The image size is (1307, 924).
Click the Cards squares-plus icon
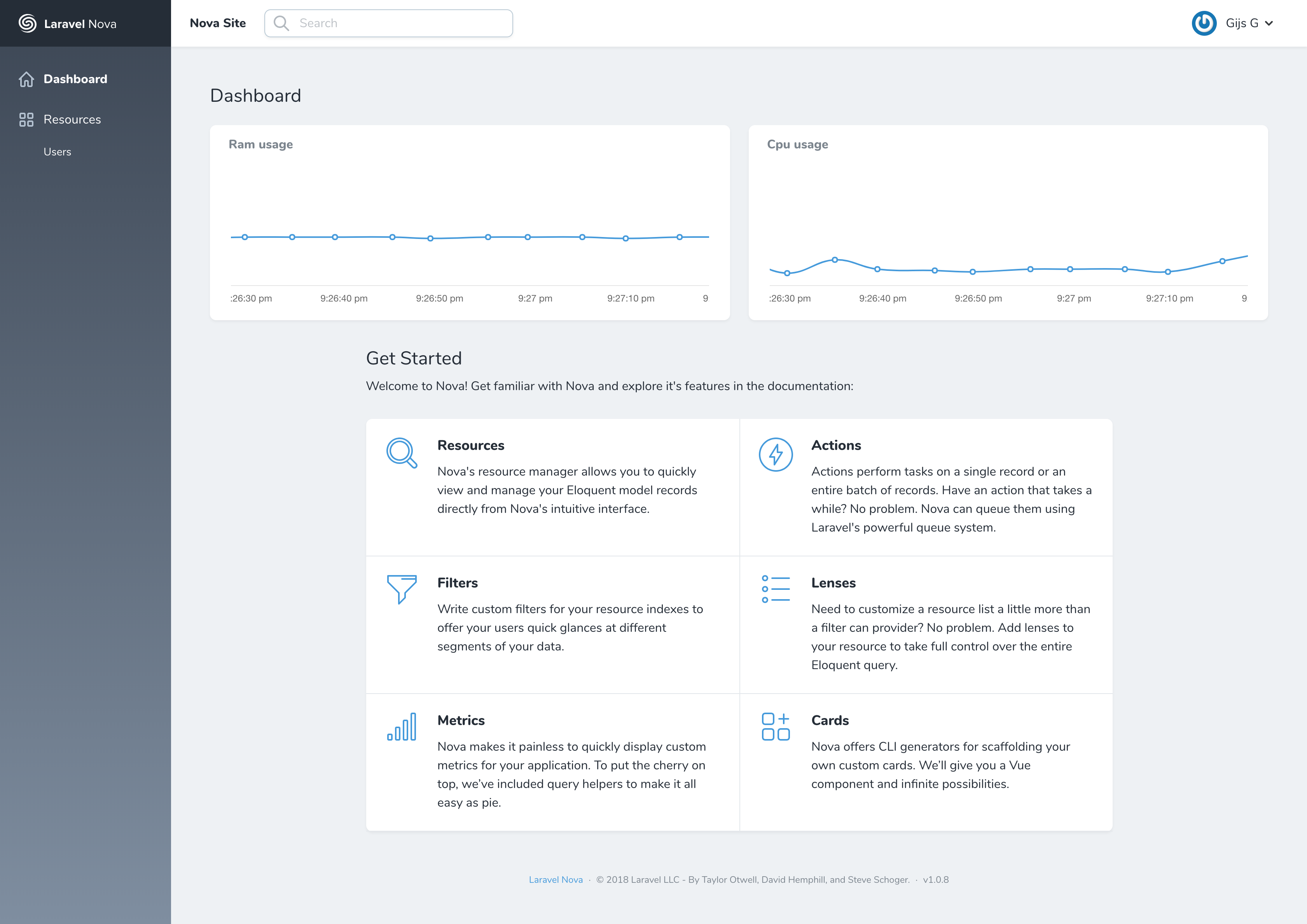pos(775,727)
